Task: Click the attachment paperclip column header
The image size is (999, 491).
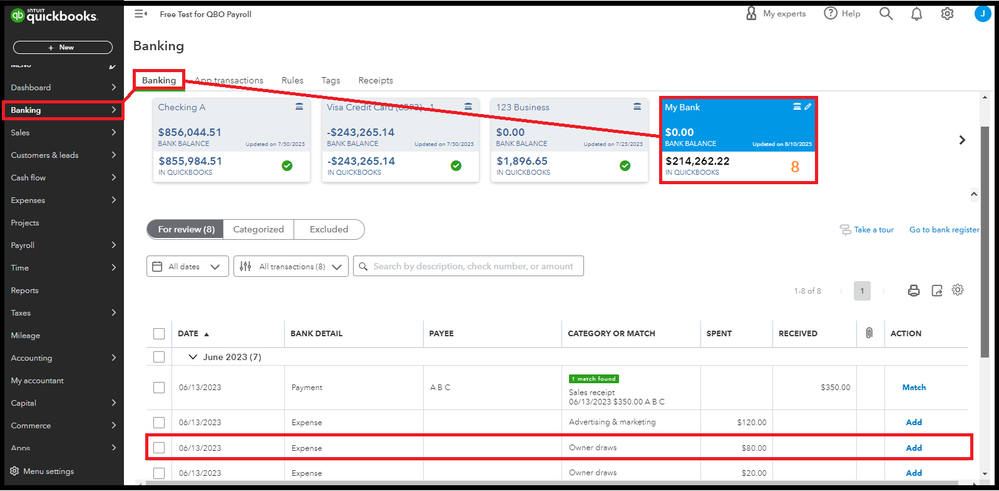Action: pos(869,333)
